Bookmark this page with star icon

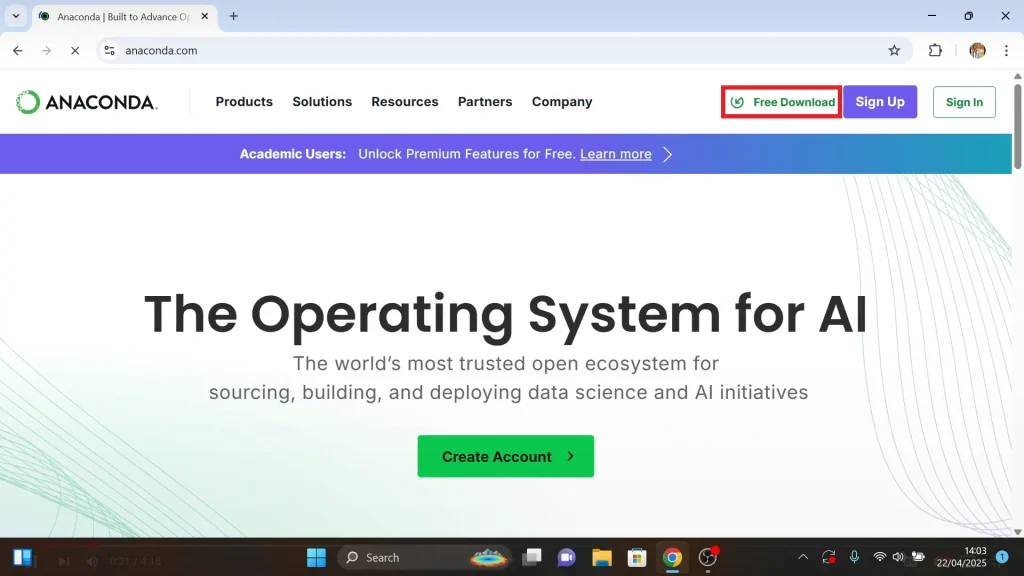point(894,50)
